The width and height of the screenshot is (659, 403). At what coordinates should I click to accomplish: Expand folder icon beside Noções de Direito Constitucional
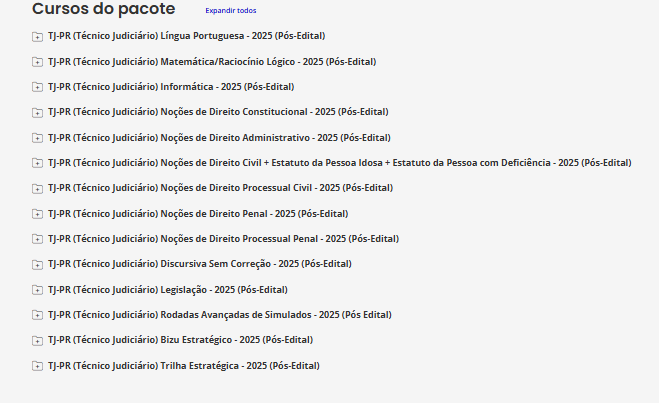pyautogui.click(x=37, y=113)
